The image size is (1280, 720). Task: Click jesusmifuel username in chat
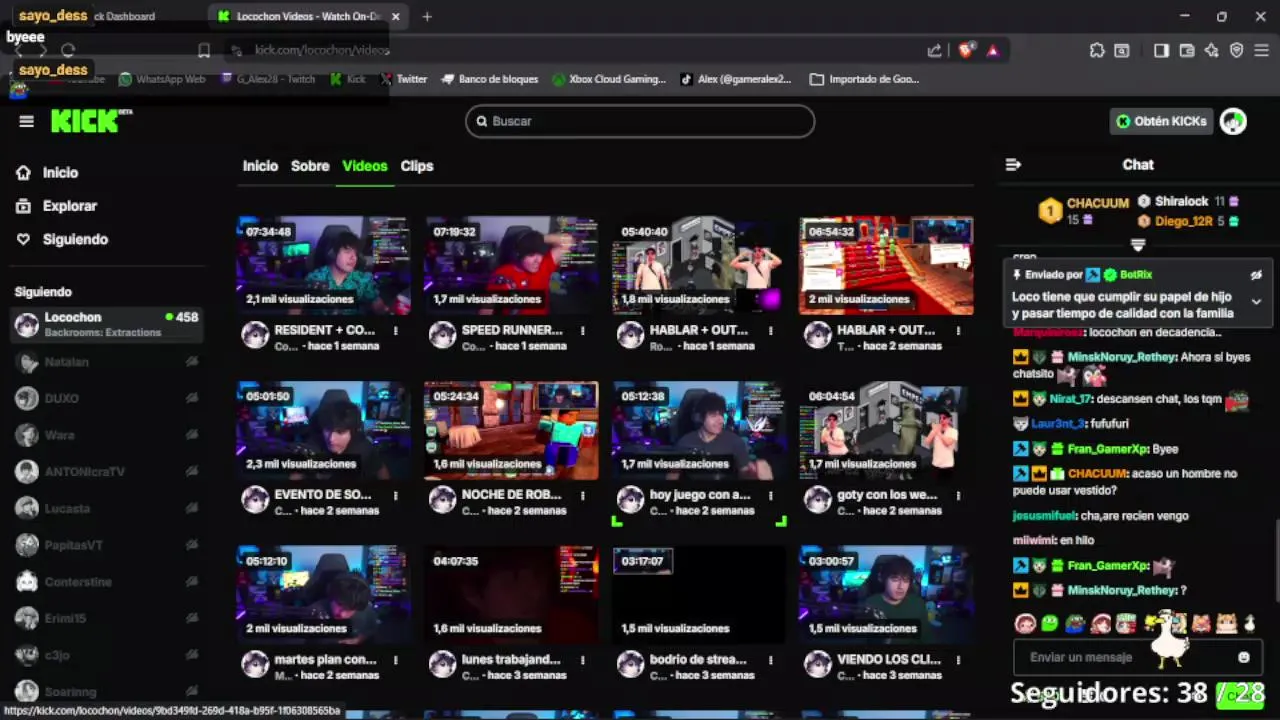click(1044, 516)
